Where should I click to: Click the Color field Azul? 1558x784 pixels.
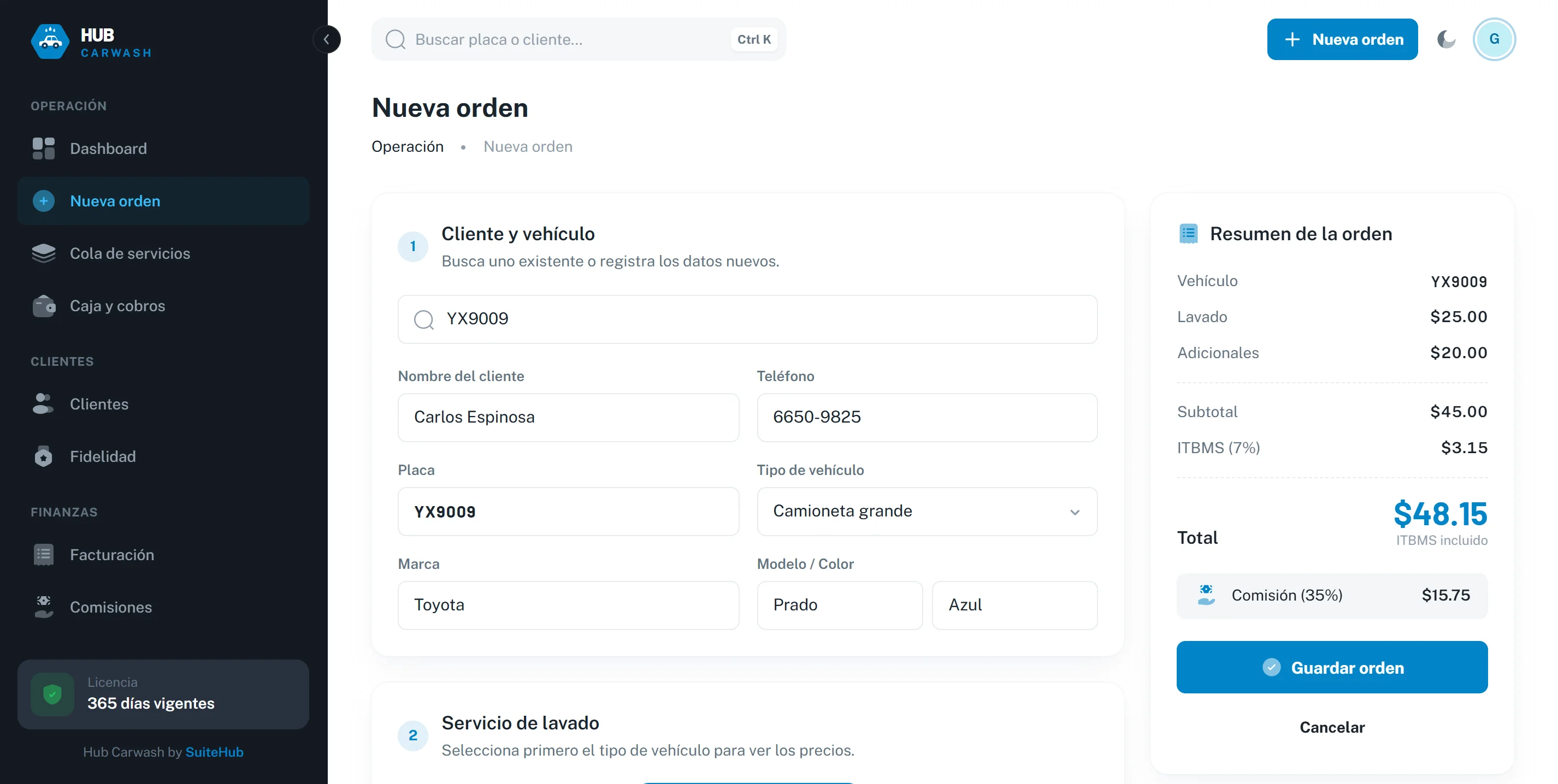click(x=1014, y=605)
